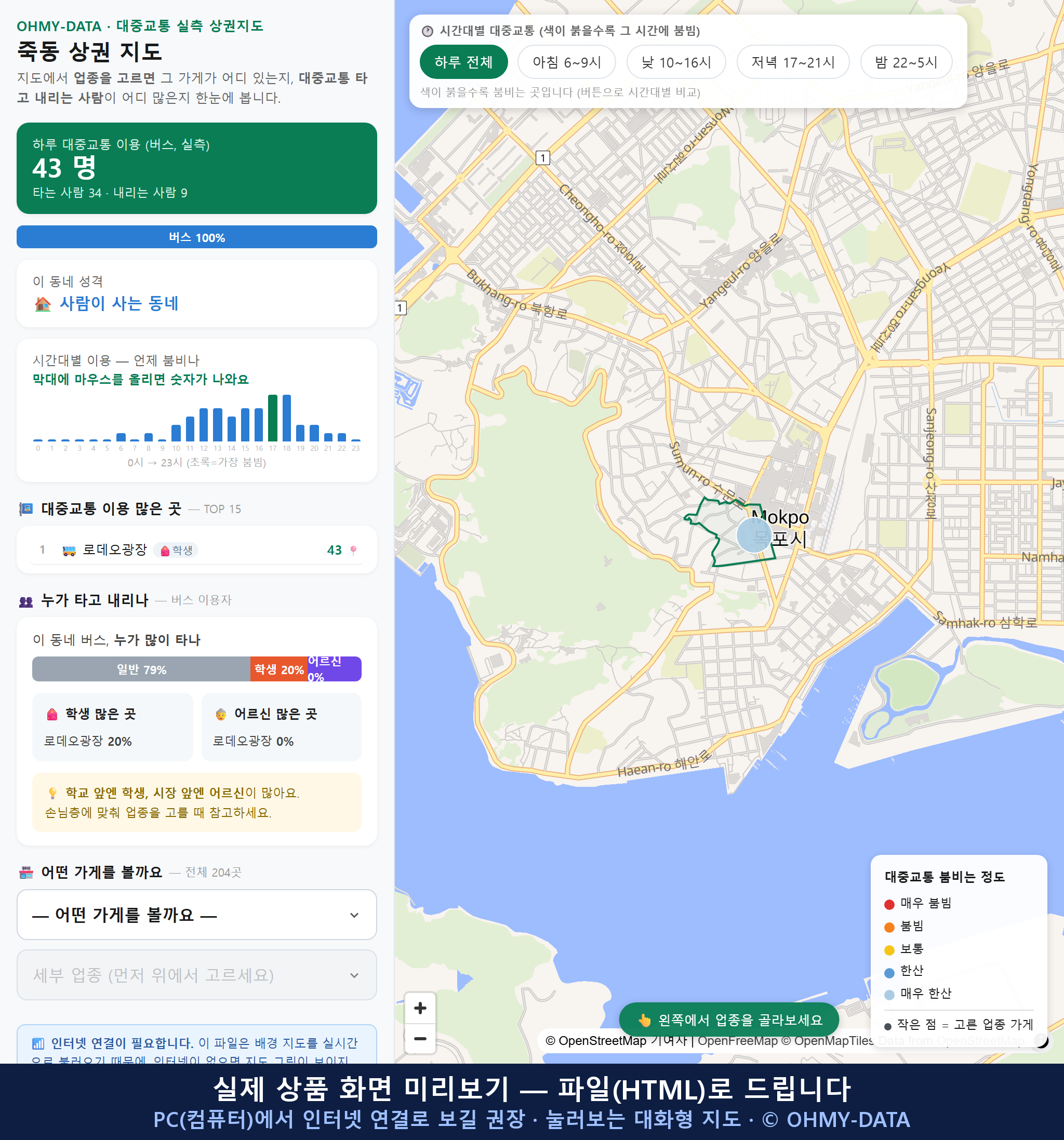Click the 버스 100% progress bar
The height and width of the screenshot is (1140, 1064).
tap(197, 237)
